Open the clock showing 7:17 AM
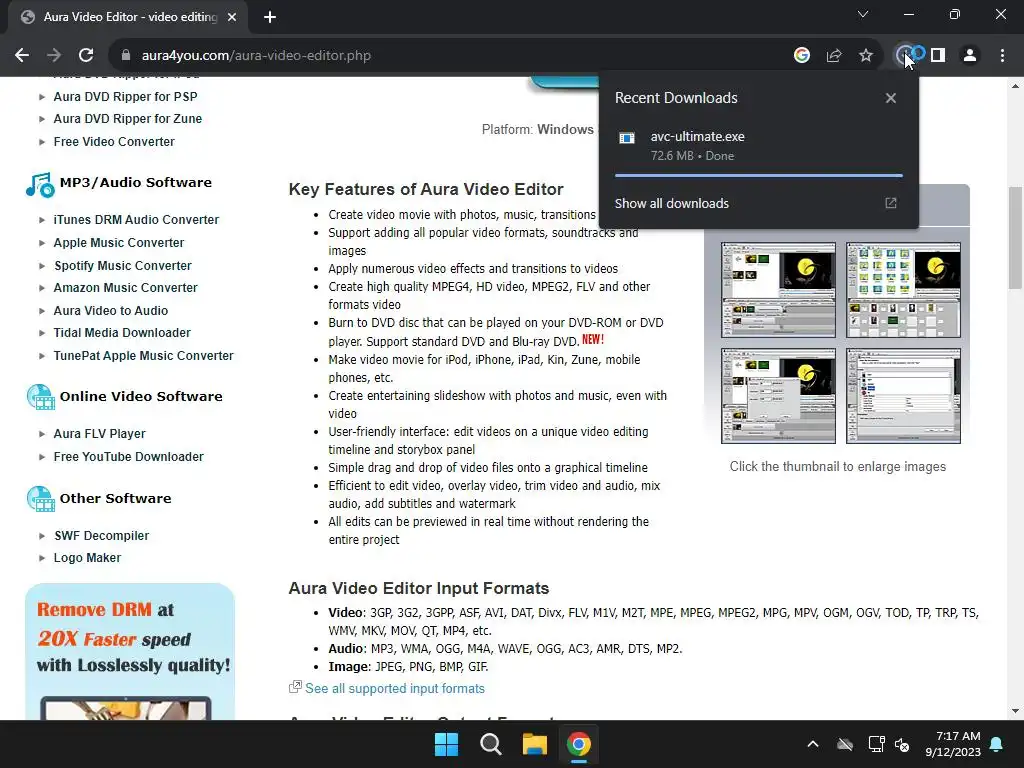This screenshot has height=768, width=1024. 953,744
